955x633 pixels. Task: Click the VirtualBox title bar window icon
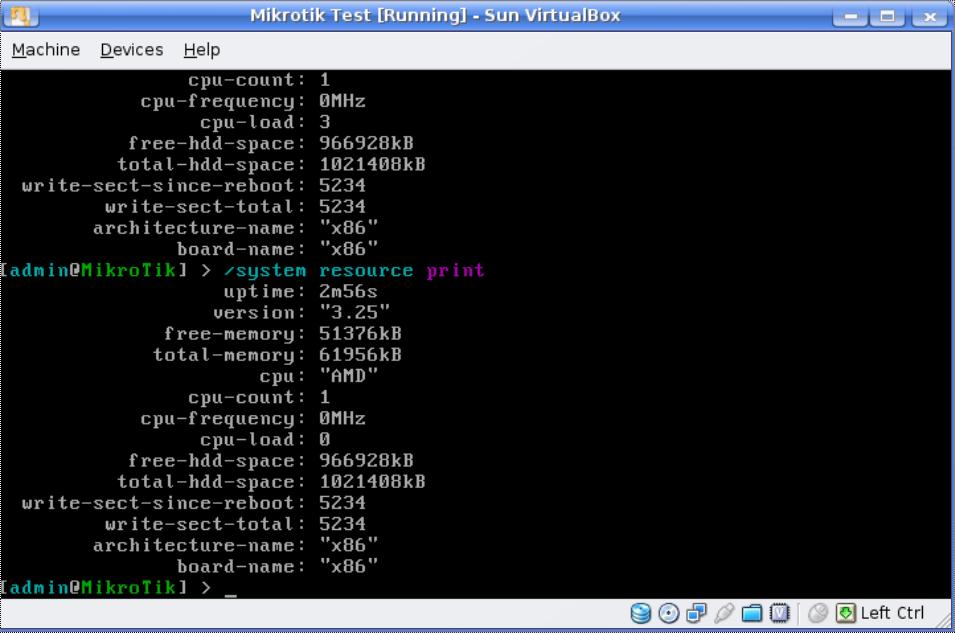[21, 15]
